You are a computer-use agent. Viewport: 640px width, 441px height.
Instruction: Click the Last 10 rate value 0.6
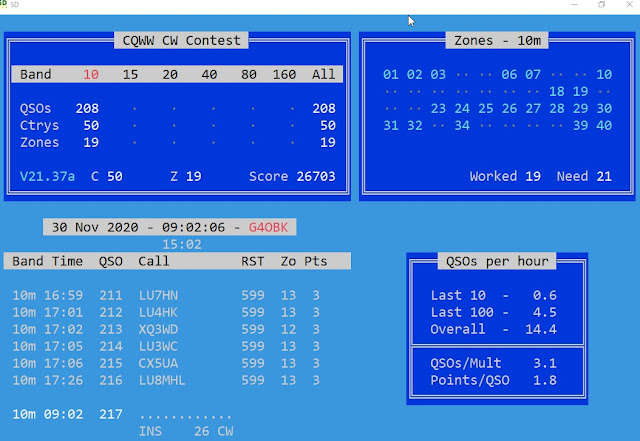tap(544, 295)
